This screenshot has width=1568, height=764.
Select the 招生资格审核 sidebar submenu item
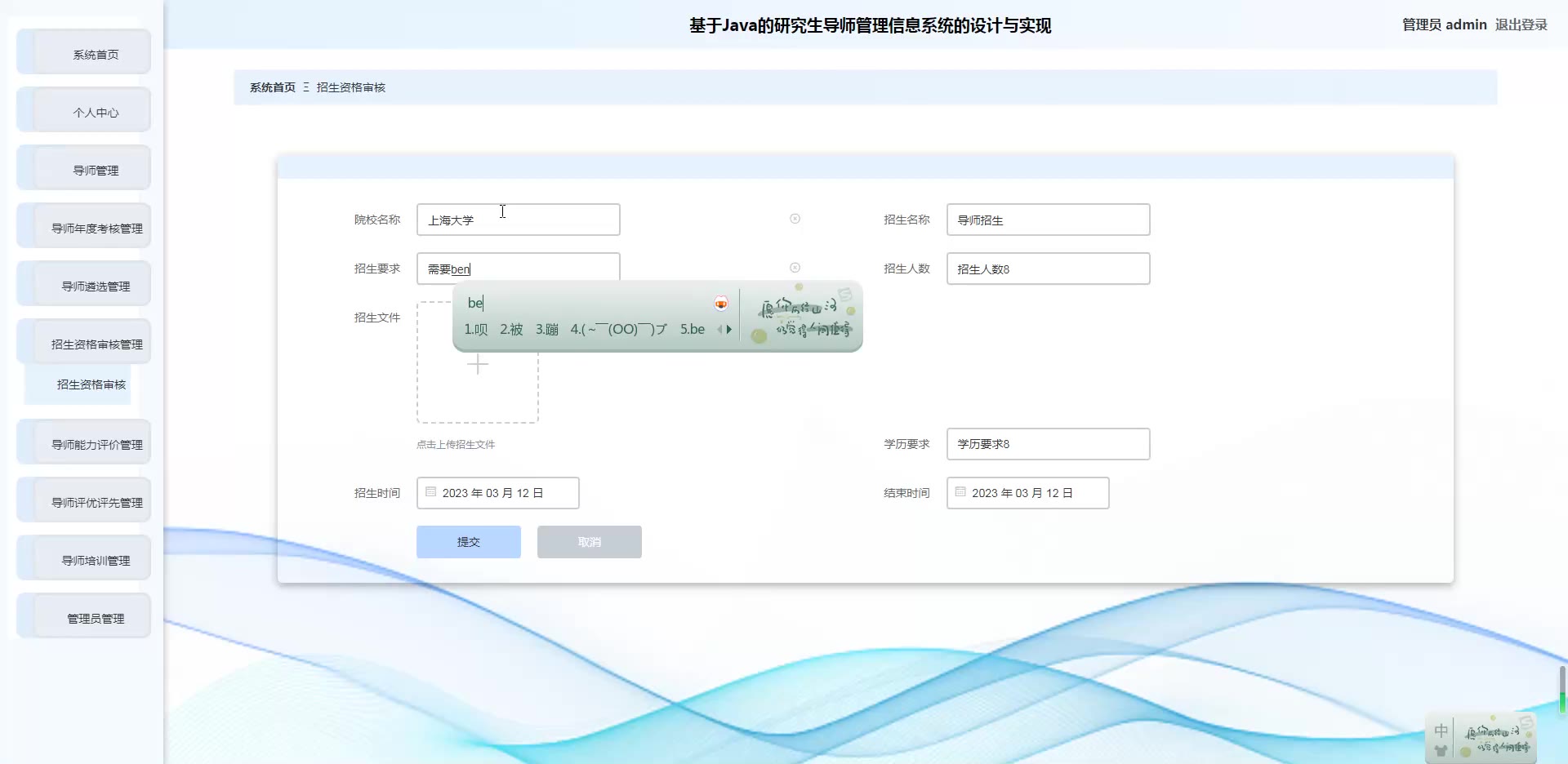(78, 384)
